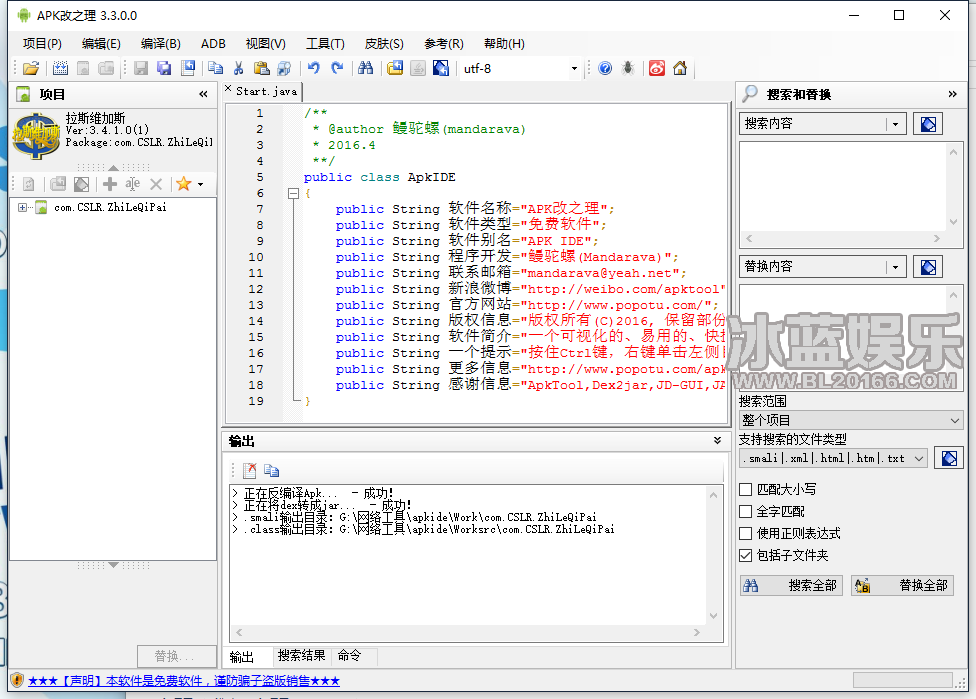Click the plus add icon in project toolbar
The image size is (976, 699).
pyautogui.click(x=110, y=184)
